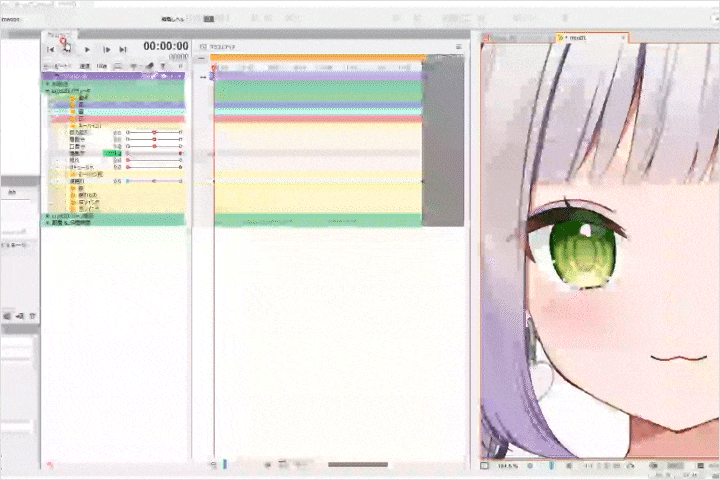Jump to the first frame
Image resolution: width=720 pixels, height=480 pixels.
(51, 49)
